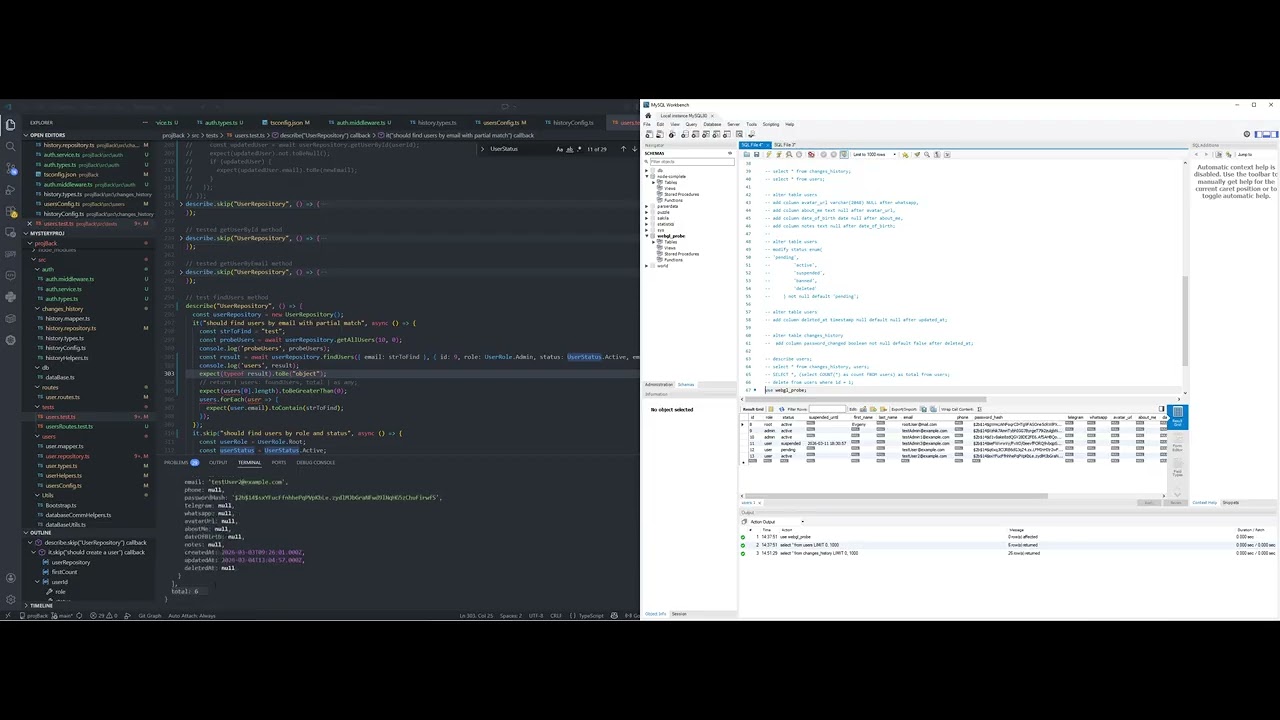This screenshot has height=720, width=1280.
Task: Open the Explorer view in VS Code activity bar
Action: pos(10,125)
